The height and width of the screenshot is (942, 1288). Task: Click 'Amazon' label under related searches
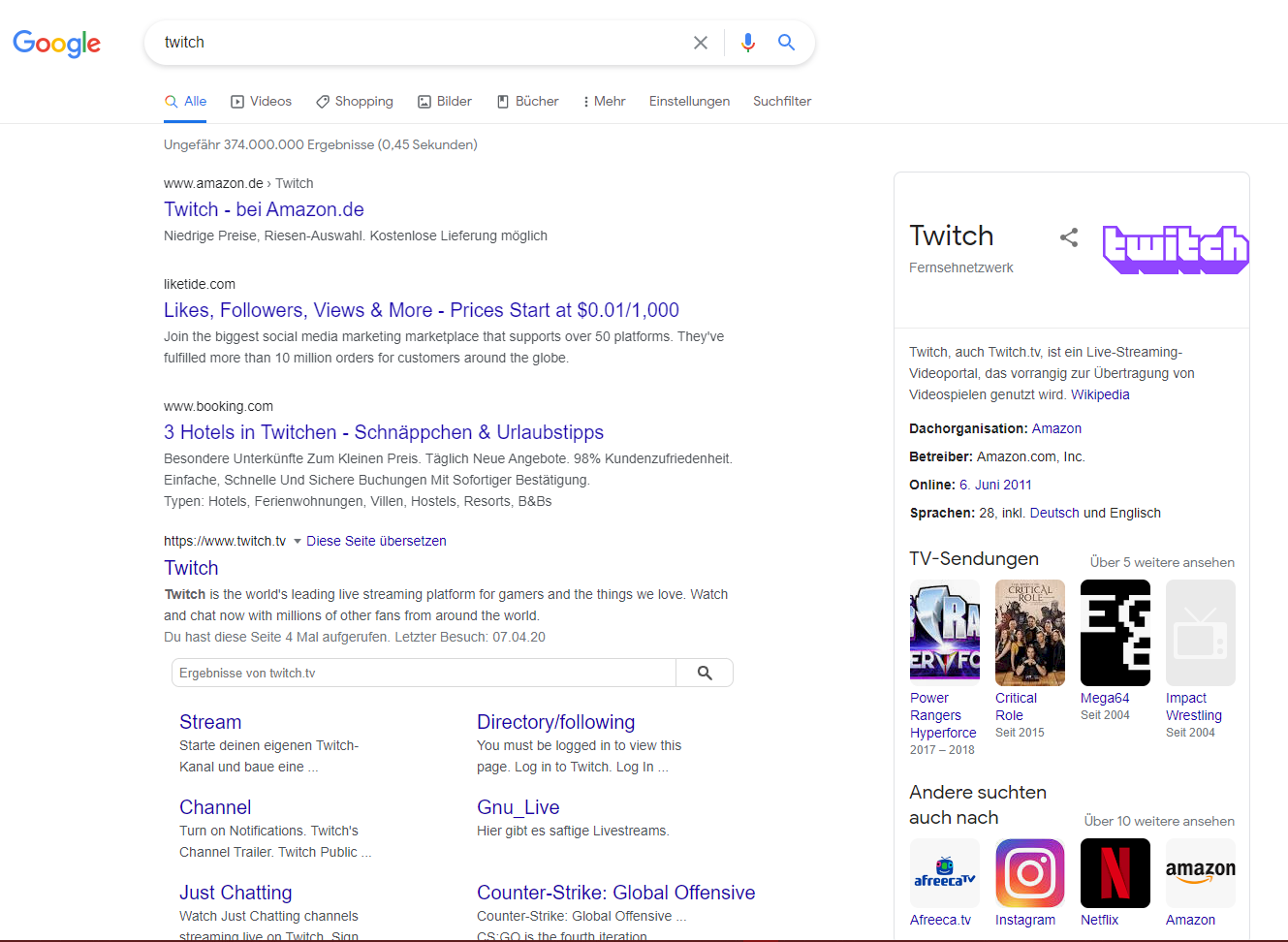(x=1190, y=920)
